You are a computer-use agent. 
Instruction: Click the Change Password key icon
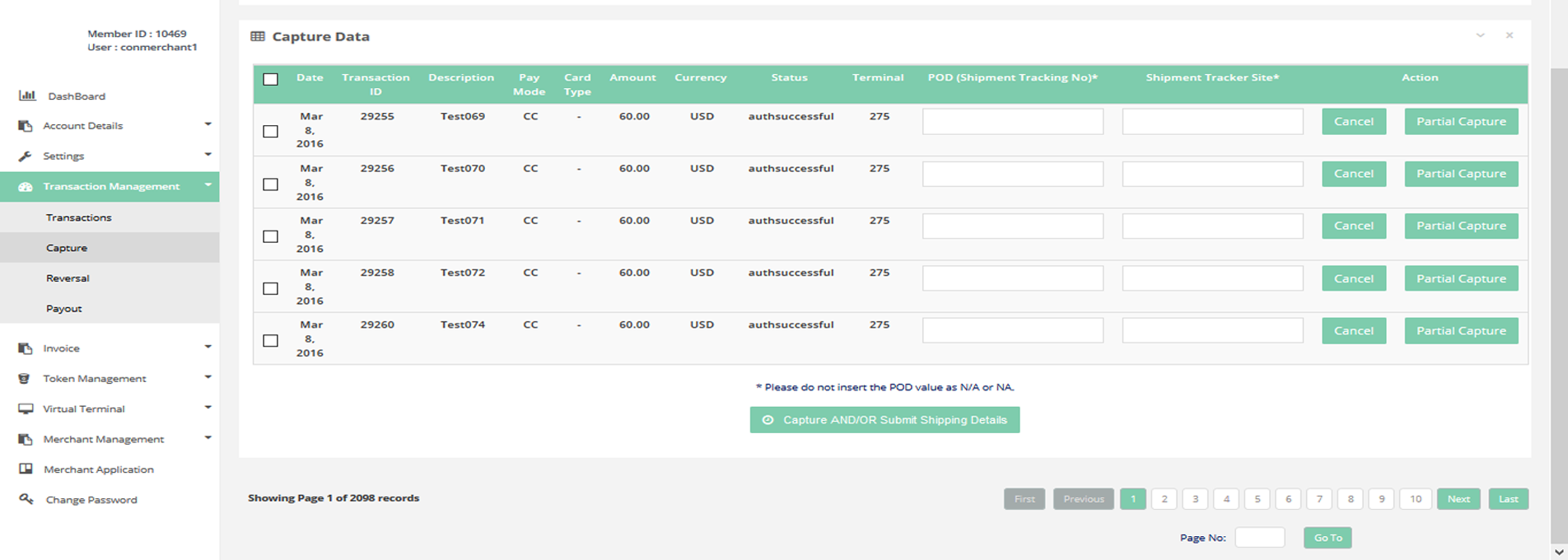(x=26, y=499)
